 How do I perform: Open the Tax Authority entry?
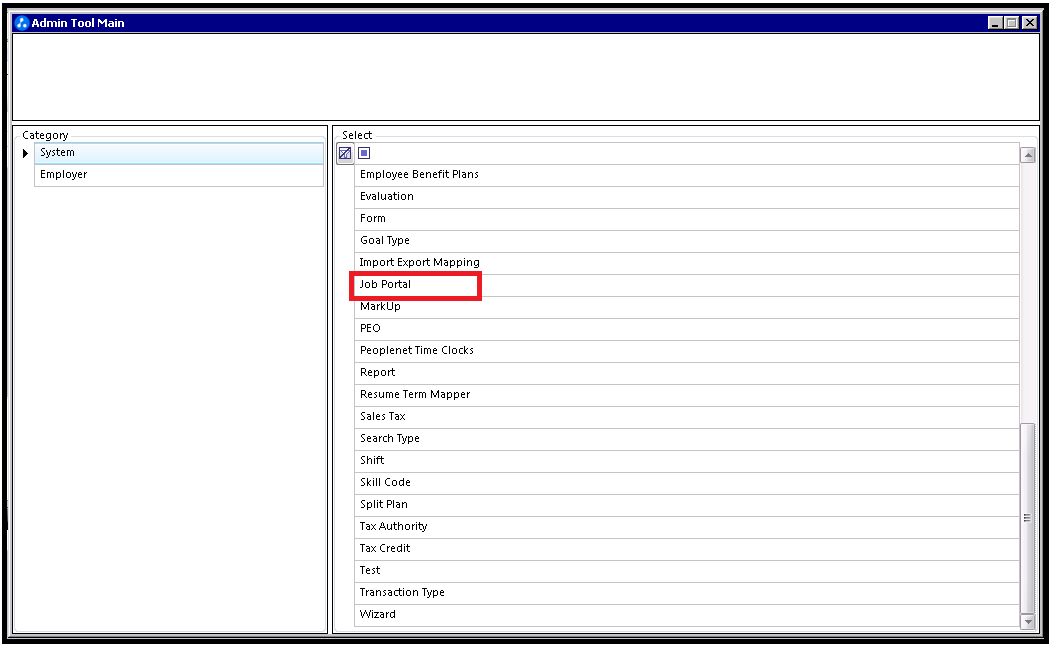coord(393,527)
